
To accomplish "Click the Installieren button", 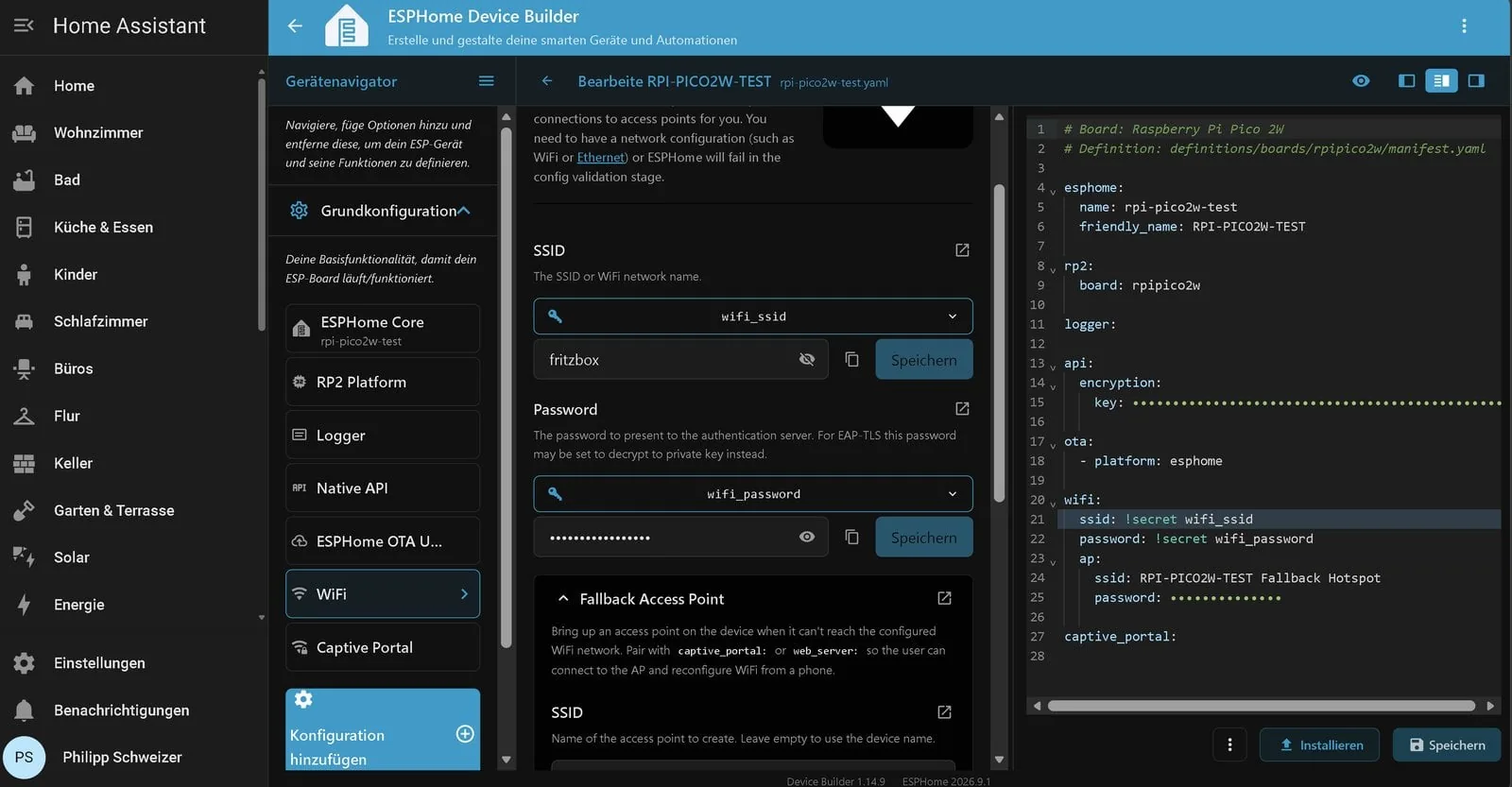I will coord(1319,745).
